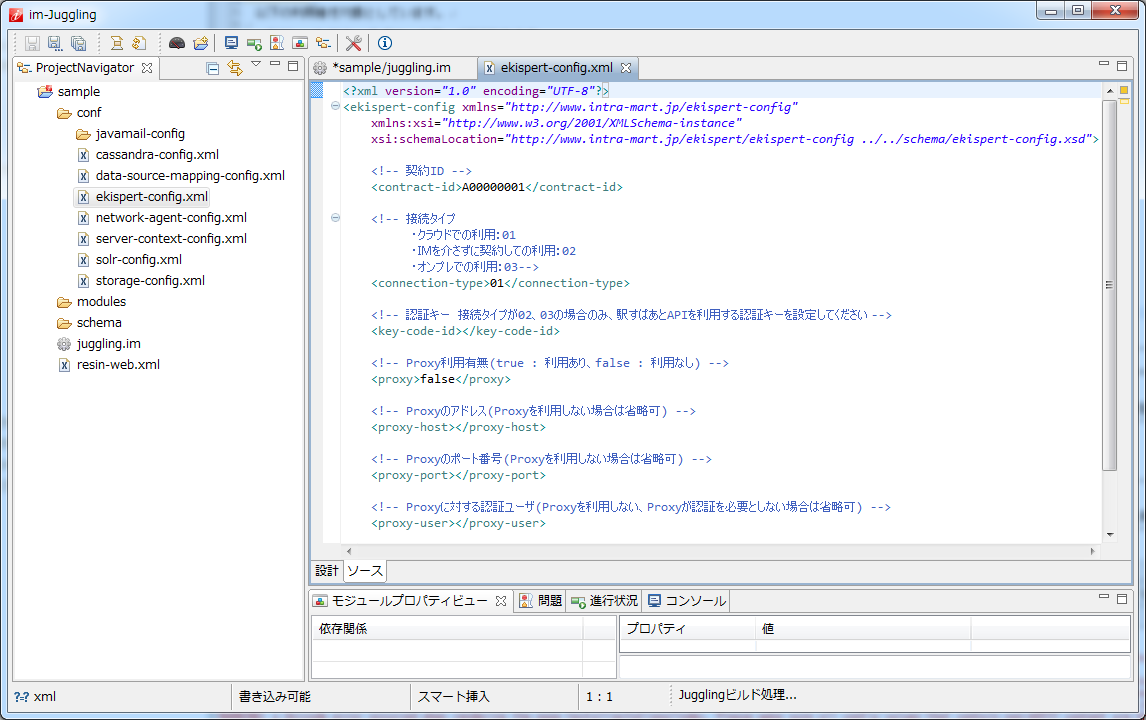Open the コンソール console tab

(687, 601)
